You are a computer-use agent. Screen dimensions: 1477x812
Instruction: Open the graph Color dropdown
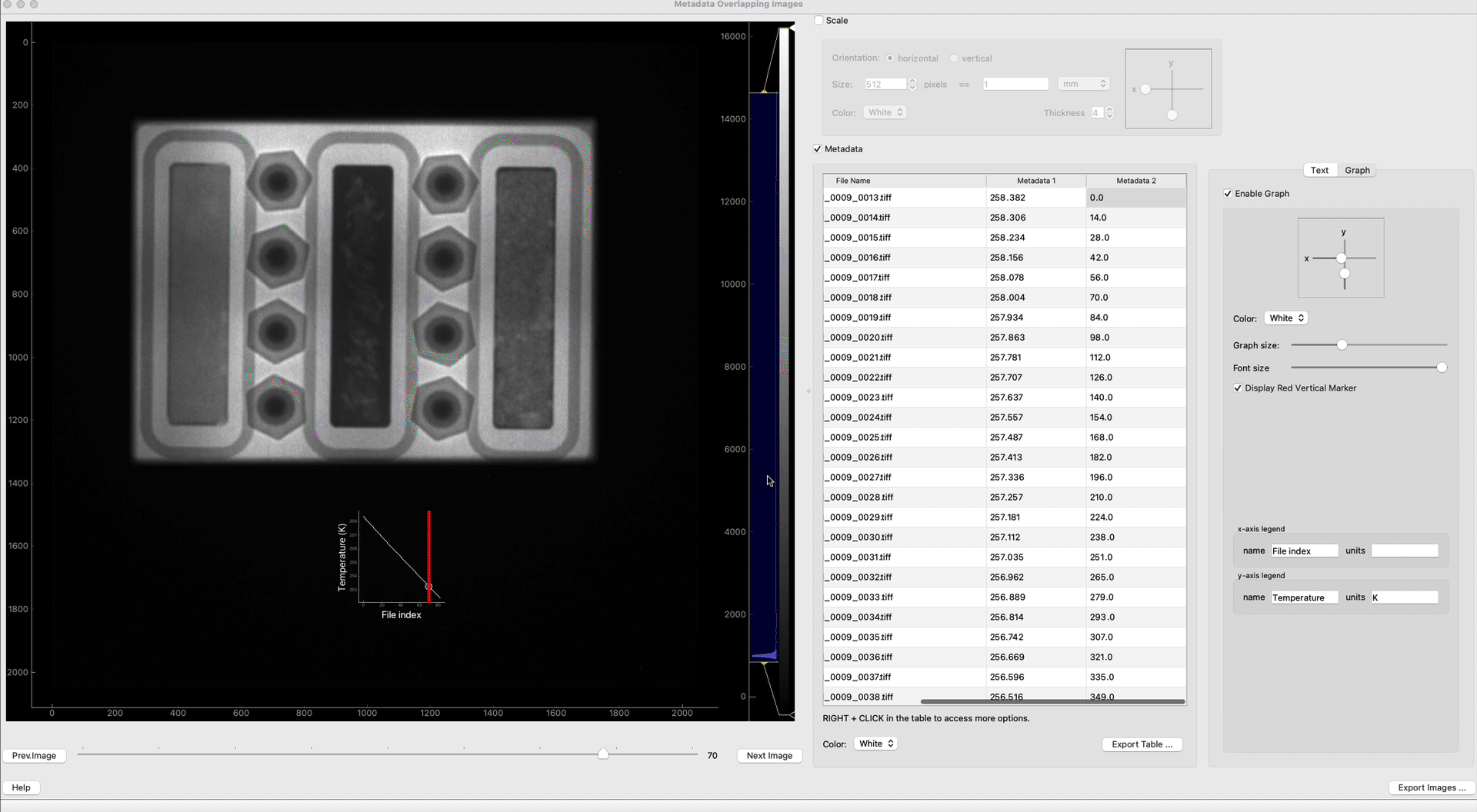(x=1286, y=318)
